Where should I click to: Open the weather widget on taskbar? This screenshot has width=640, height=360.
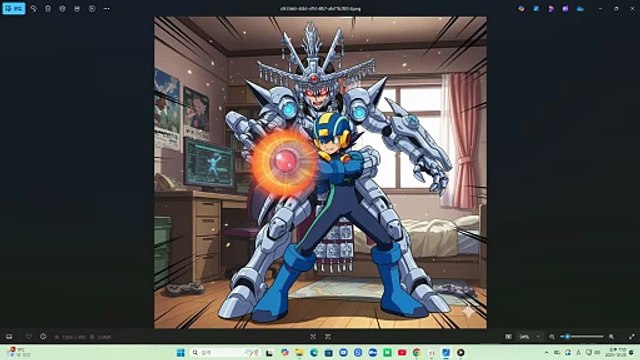point(19,353)
